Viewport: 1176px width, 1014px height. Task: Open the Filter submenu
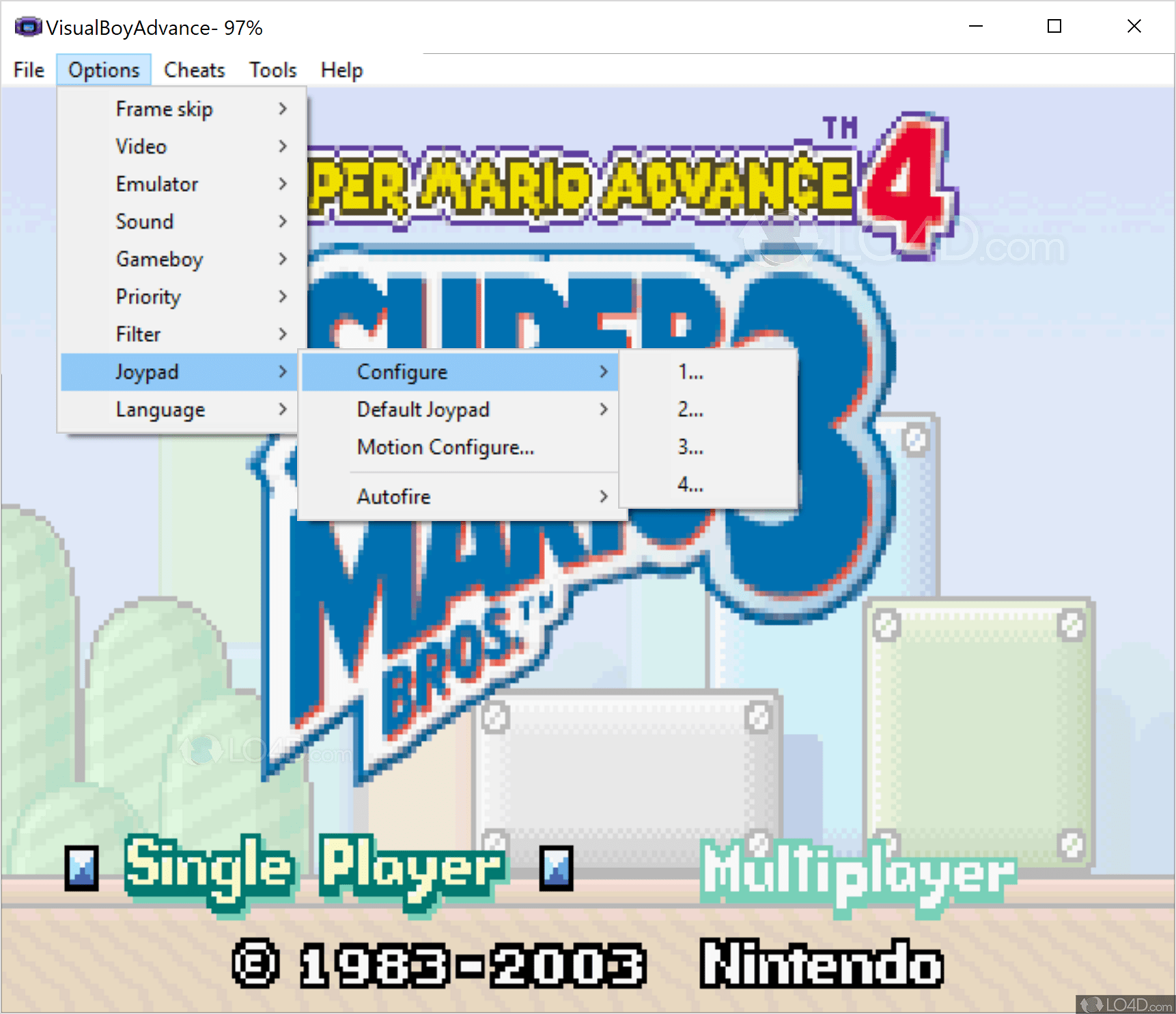click(x=138, y=334)
